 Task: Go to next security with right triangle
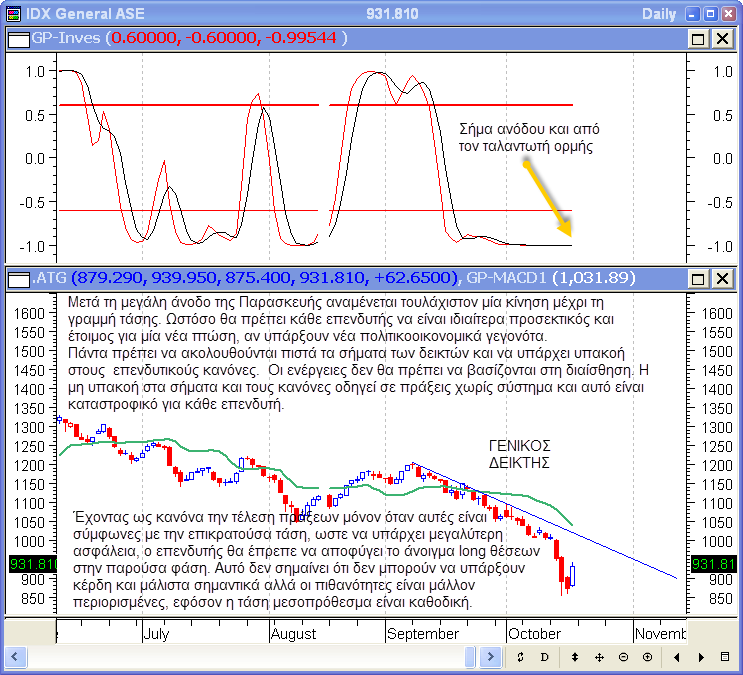701,657
